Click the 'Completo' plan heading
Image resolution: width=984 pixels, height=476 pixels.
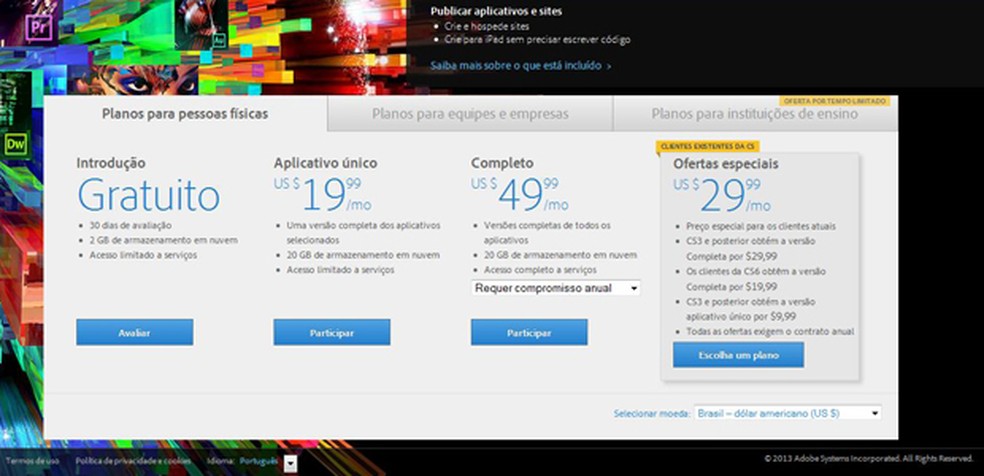point(502,163)
